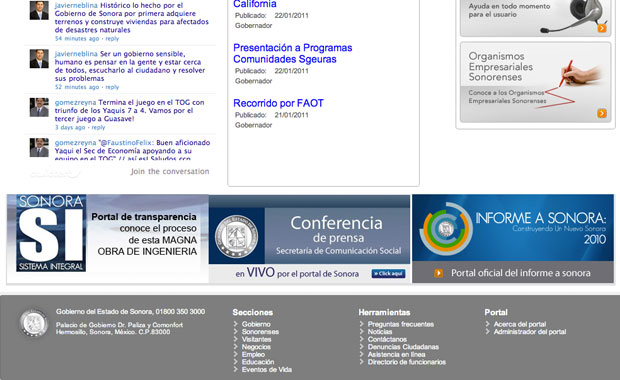Open 'Acerca del portal' footer link
This screenshot has width=620, height=380.
pos(520,324)
